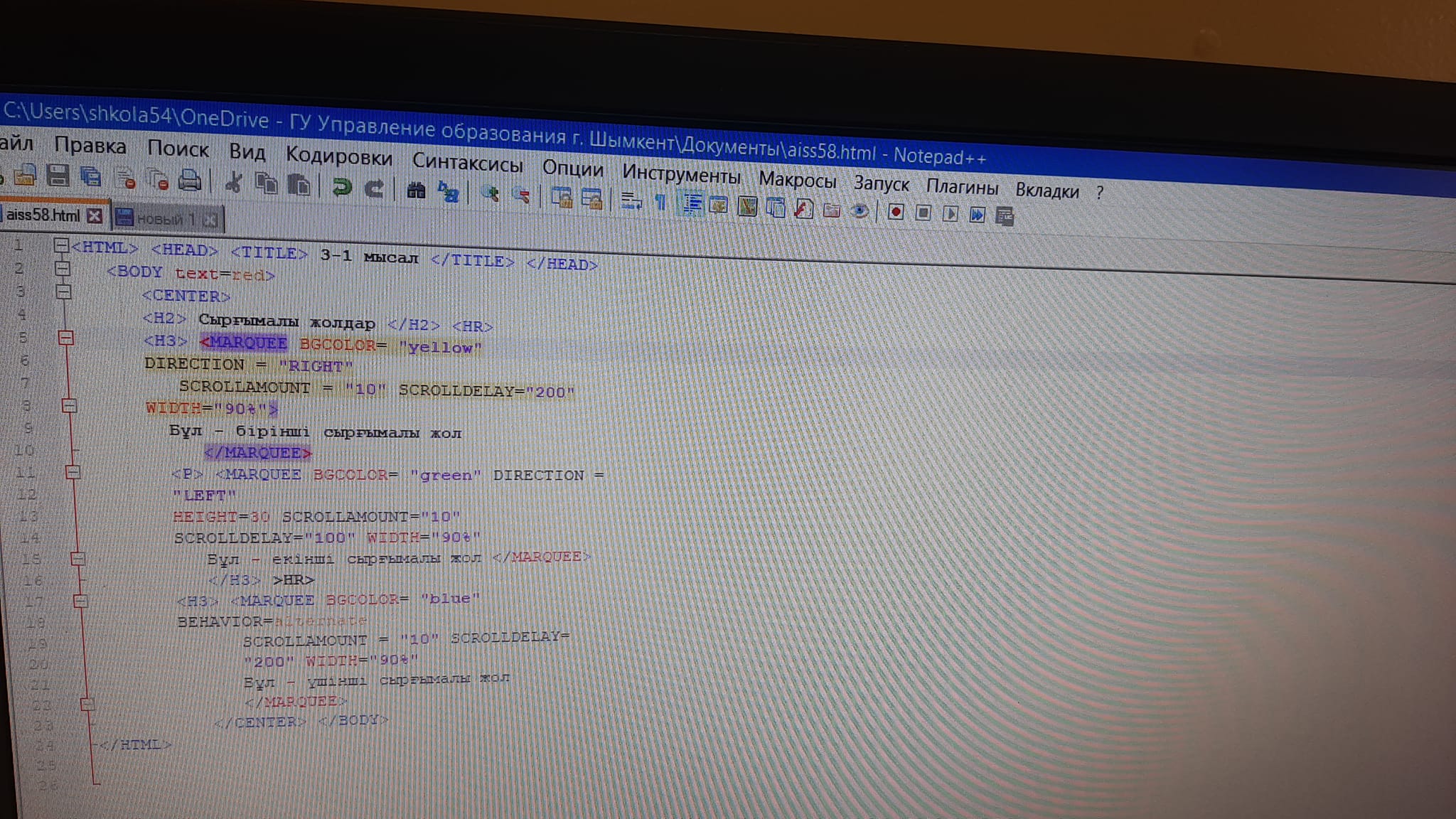Open the Document Map icon
1456x819 pixels.
(x=747, y=206)
